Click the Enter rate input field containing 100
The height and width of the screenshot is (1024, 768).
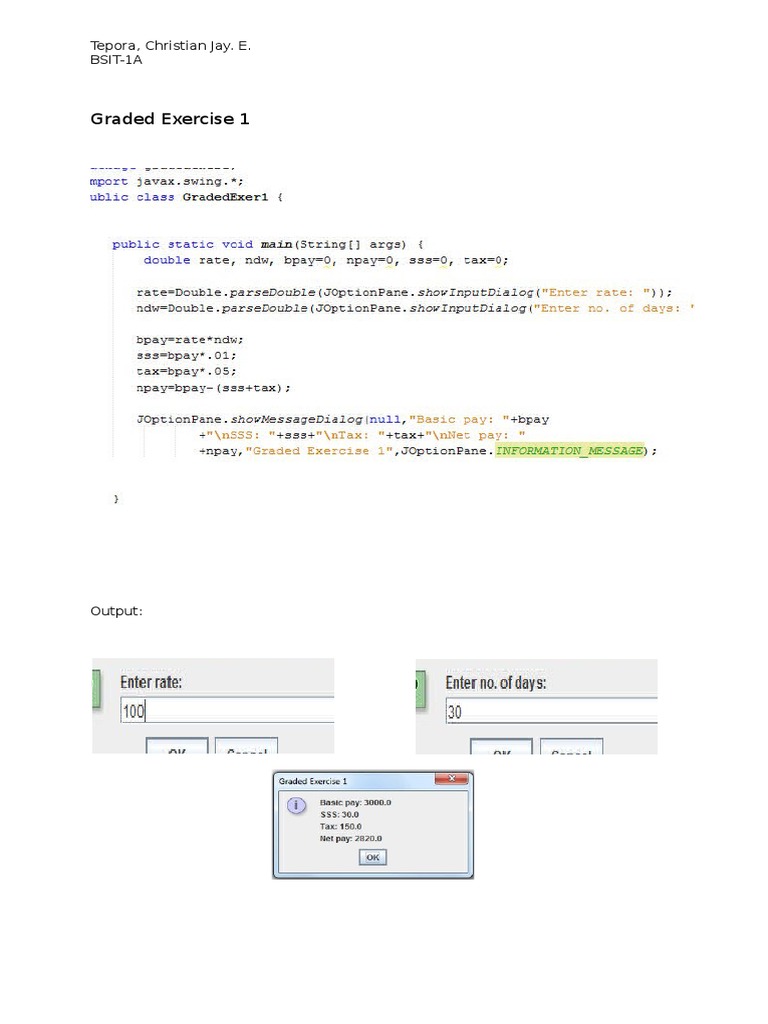pyautogui.click(x=227, y=710)
